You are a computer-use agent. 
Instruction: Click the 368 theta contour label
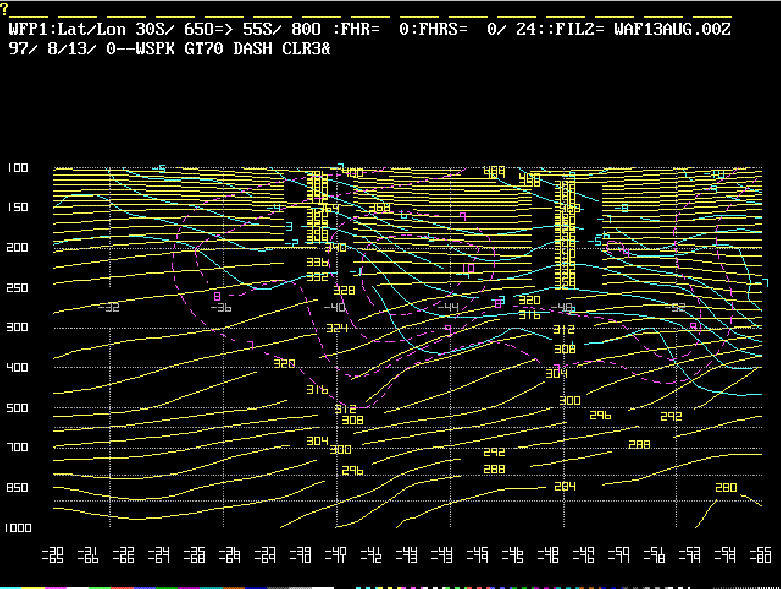tap(380, 208)
